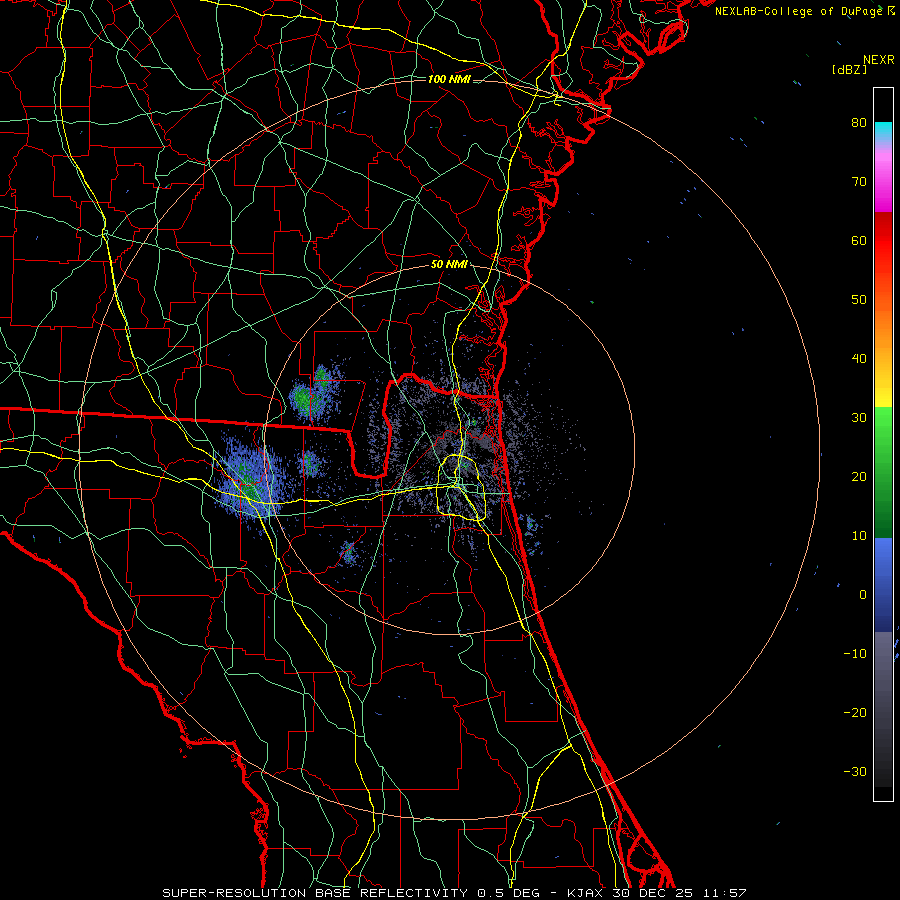Viewport: 900px width, 900px height.
Task: Click the -10 value on the dBZ scale
Action: (x=855, y=654)
